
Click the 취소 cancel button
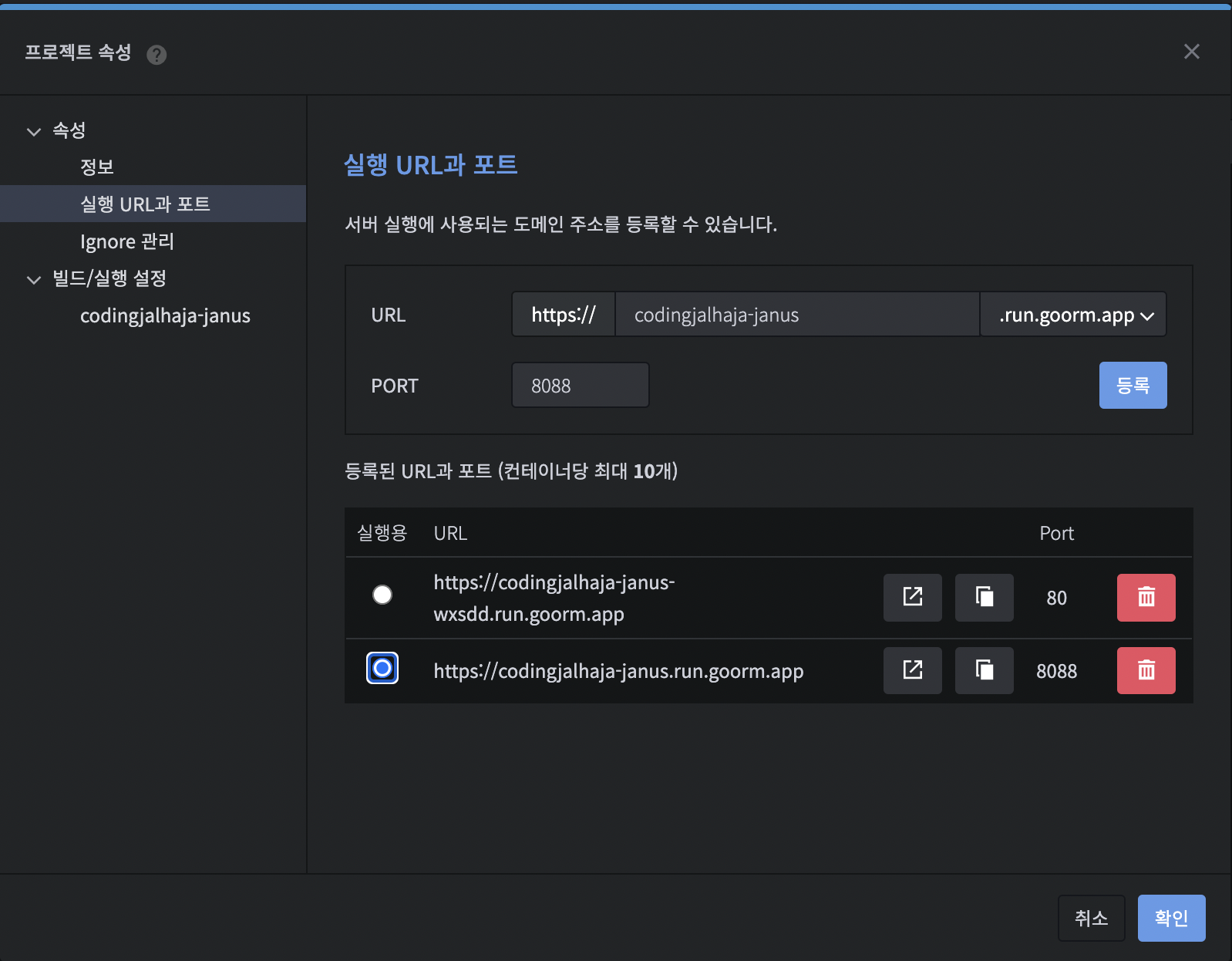point(1091,918)
